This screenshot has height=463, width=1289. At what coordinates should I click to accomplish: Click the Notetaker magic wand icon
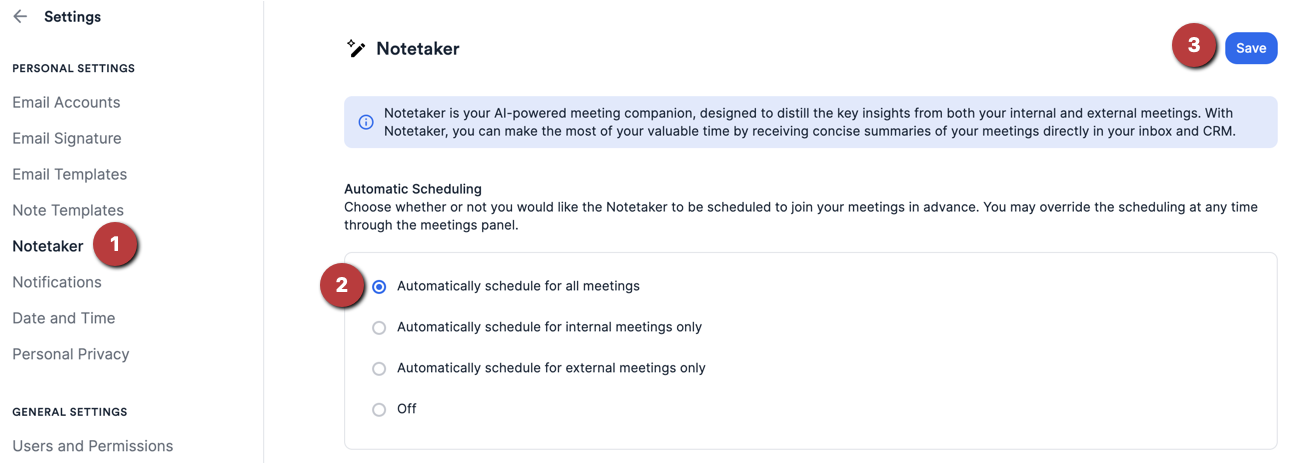[356, 49]
